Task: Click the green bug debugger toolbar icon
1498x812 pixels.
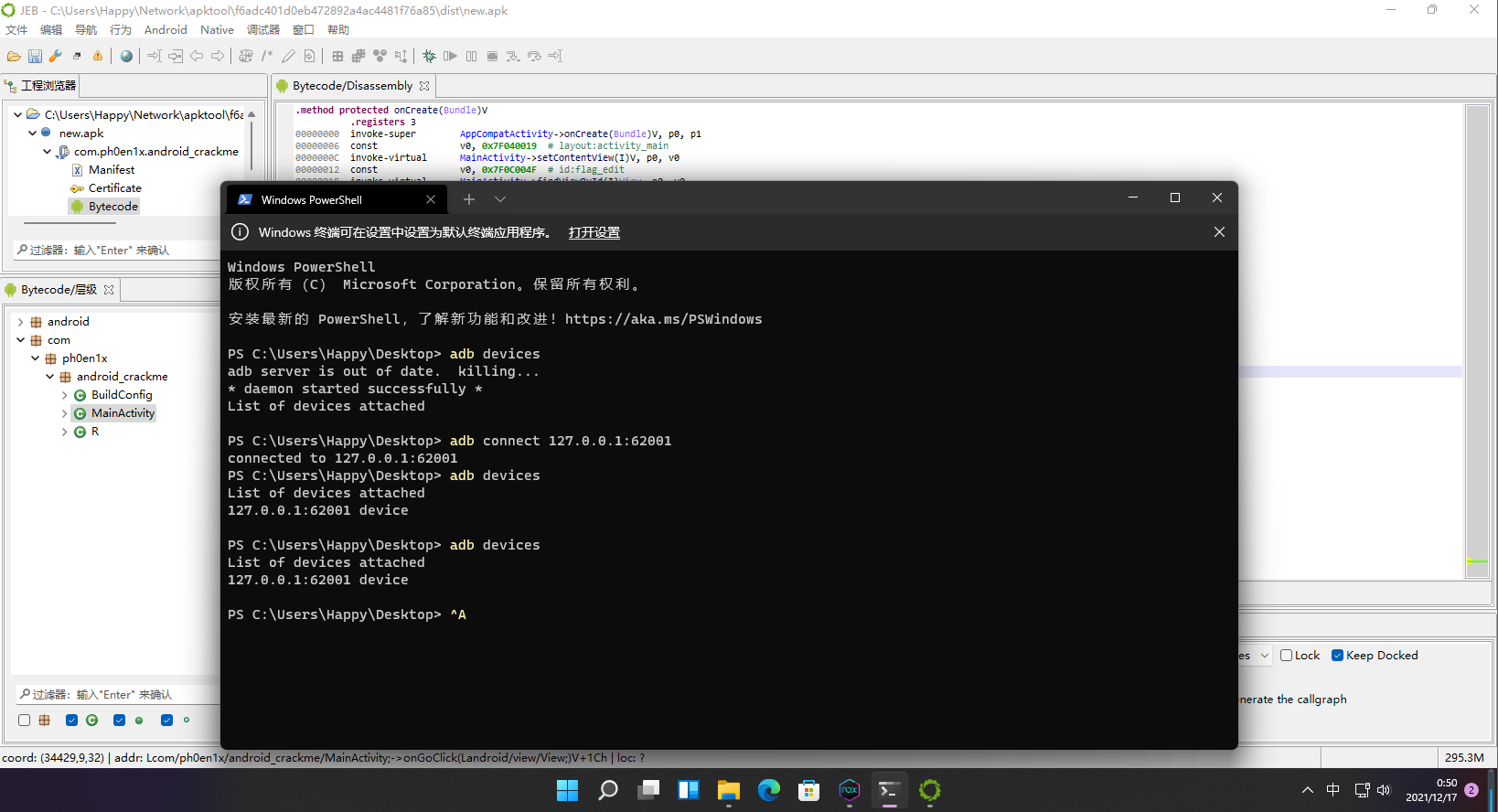Action: (x=429, y=57)
